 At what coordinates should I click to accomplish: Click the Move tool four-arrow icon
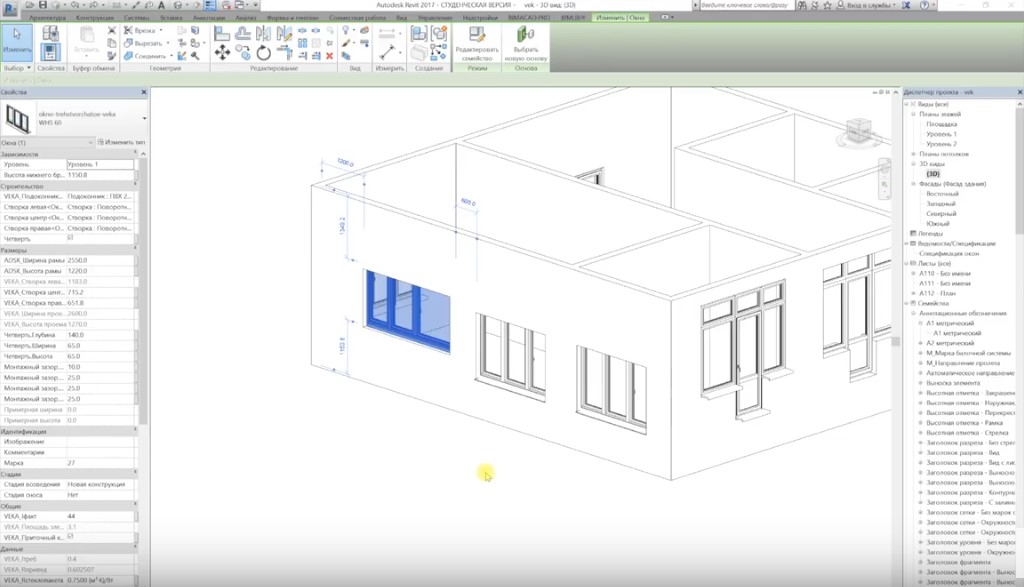pos(222,52)
